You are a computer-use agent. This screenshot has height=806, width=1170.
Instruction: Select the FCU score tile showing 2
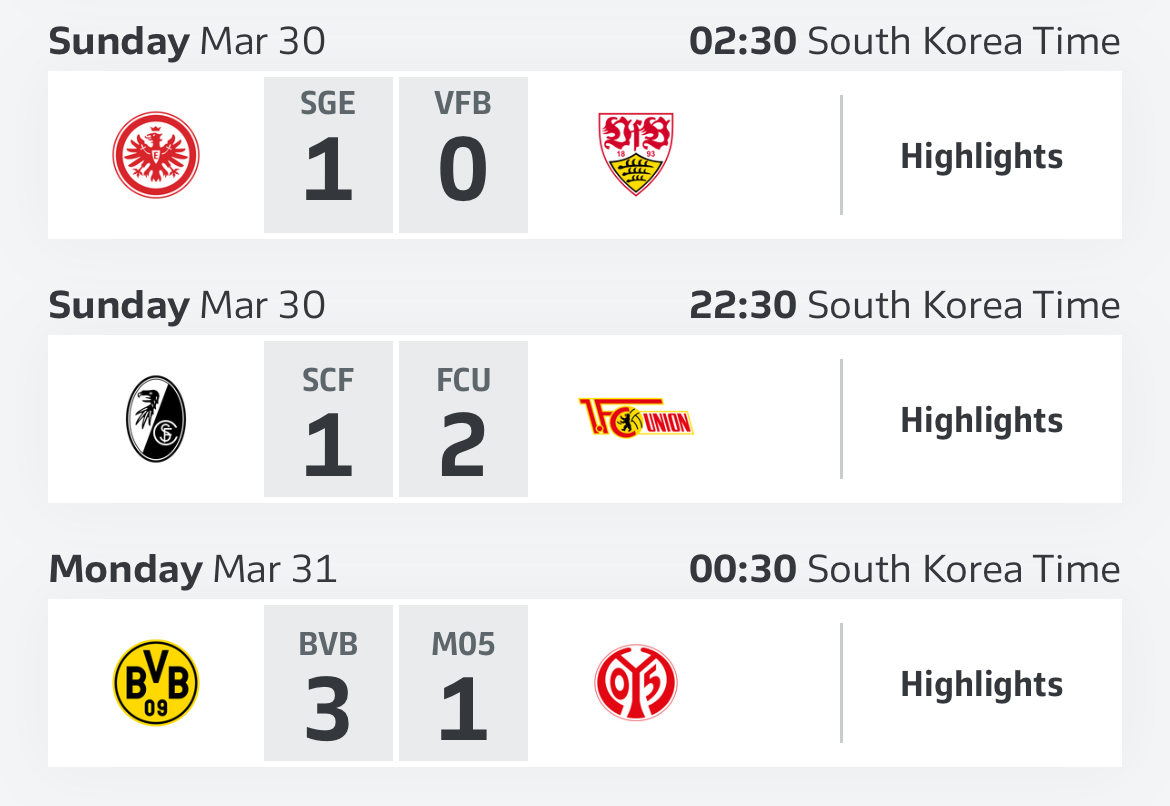(x=463, y=419)
